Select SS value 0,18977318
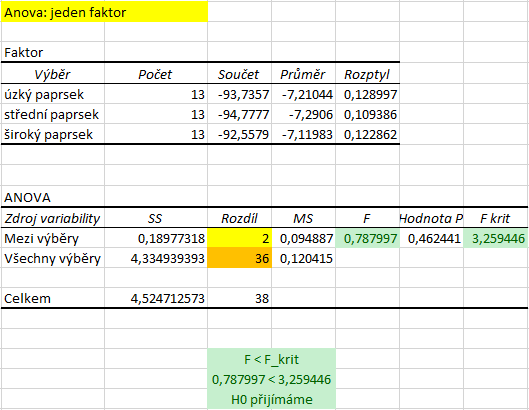This screenshot has height=410, width=529. [x=156, y=238]
